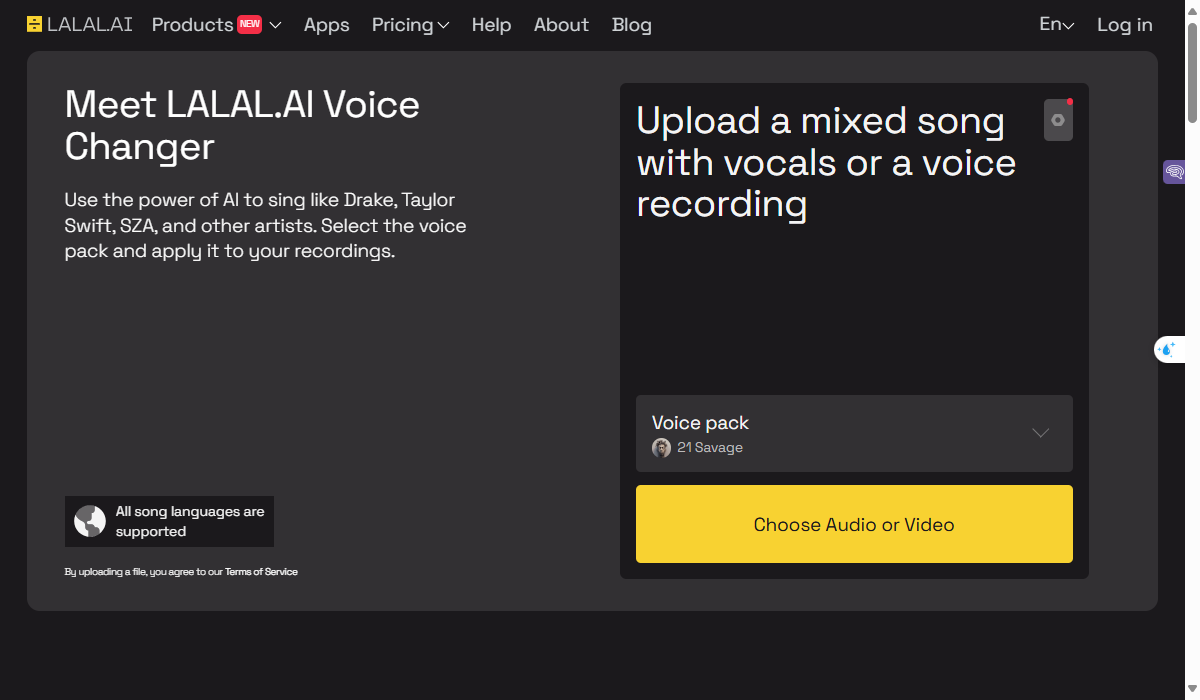Click the LALAL.AI yellow logo icon
1200x700 pixels.
35,25
